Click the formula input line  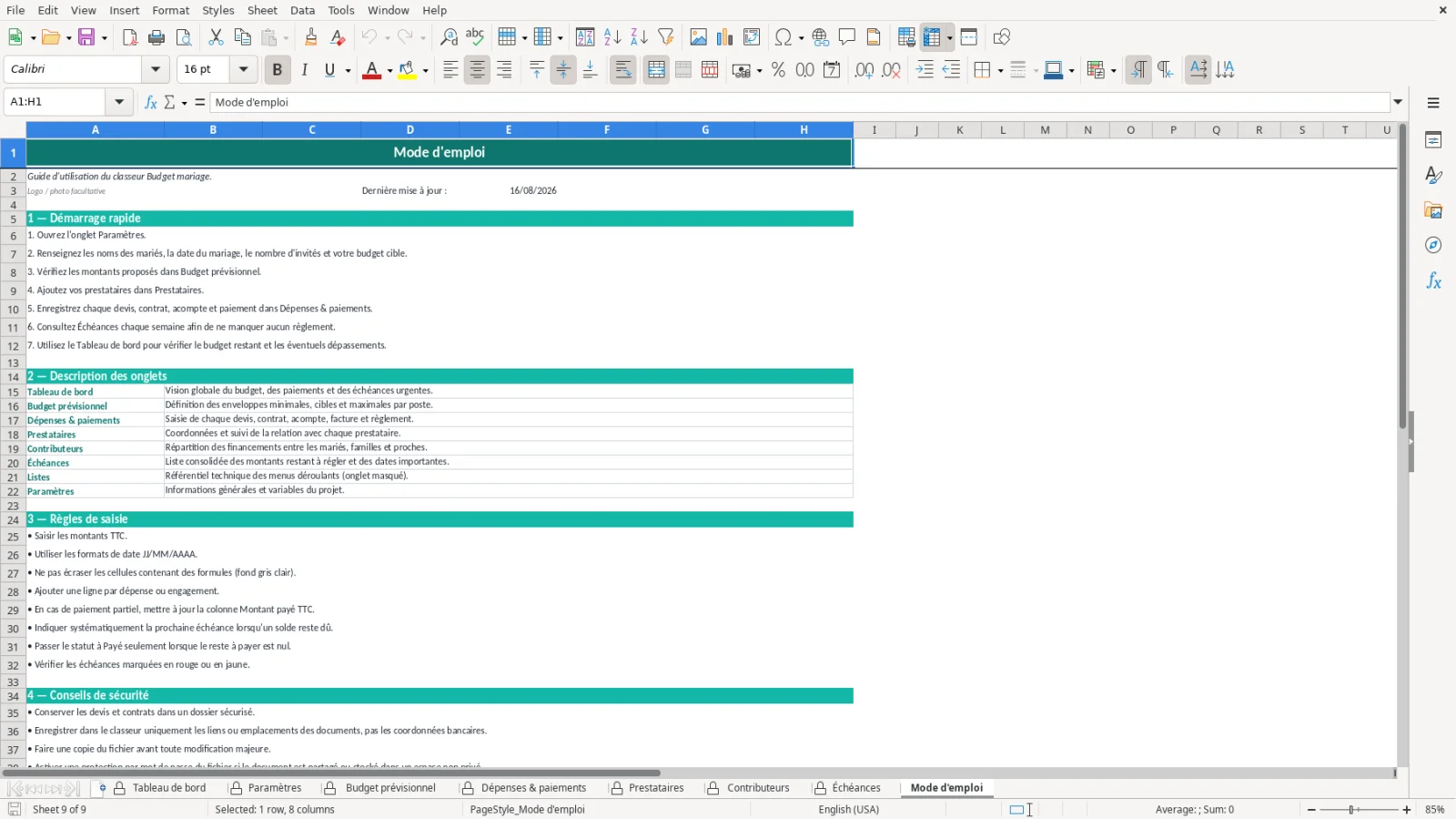(799, 102)
